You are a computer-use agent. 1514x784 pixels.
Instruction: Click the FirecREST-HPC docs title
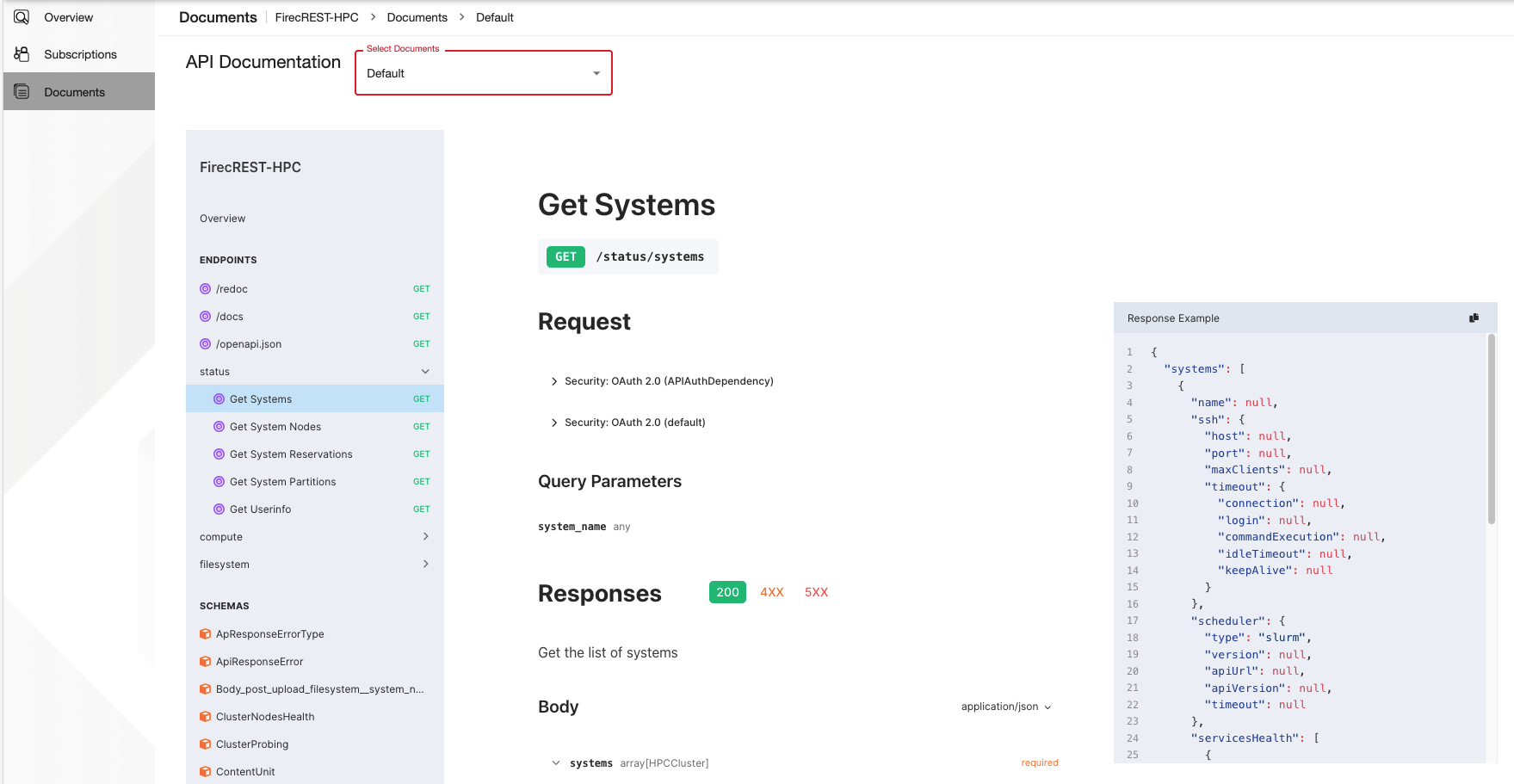[x=250, y=167]
